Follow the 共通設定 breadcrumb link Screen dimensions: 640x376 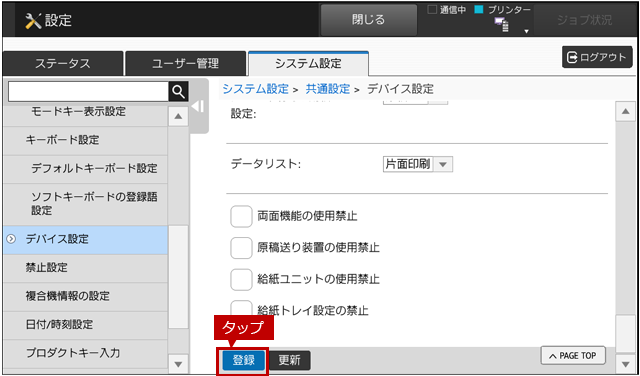328,89
